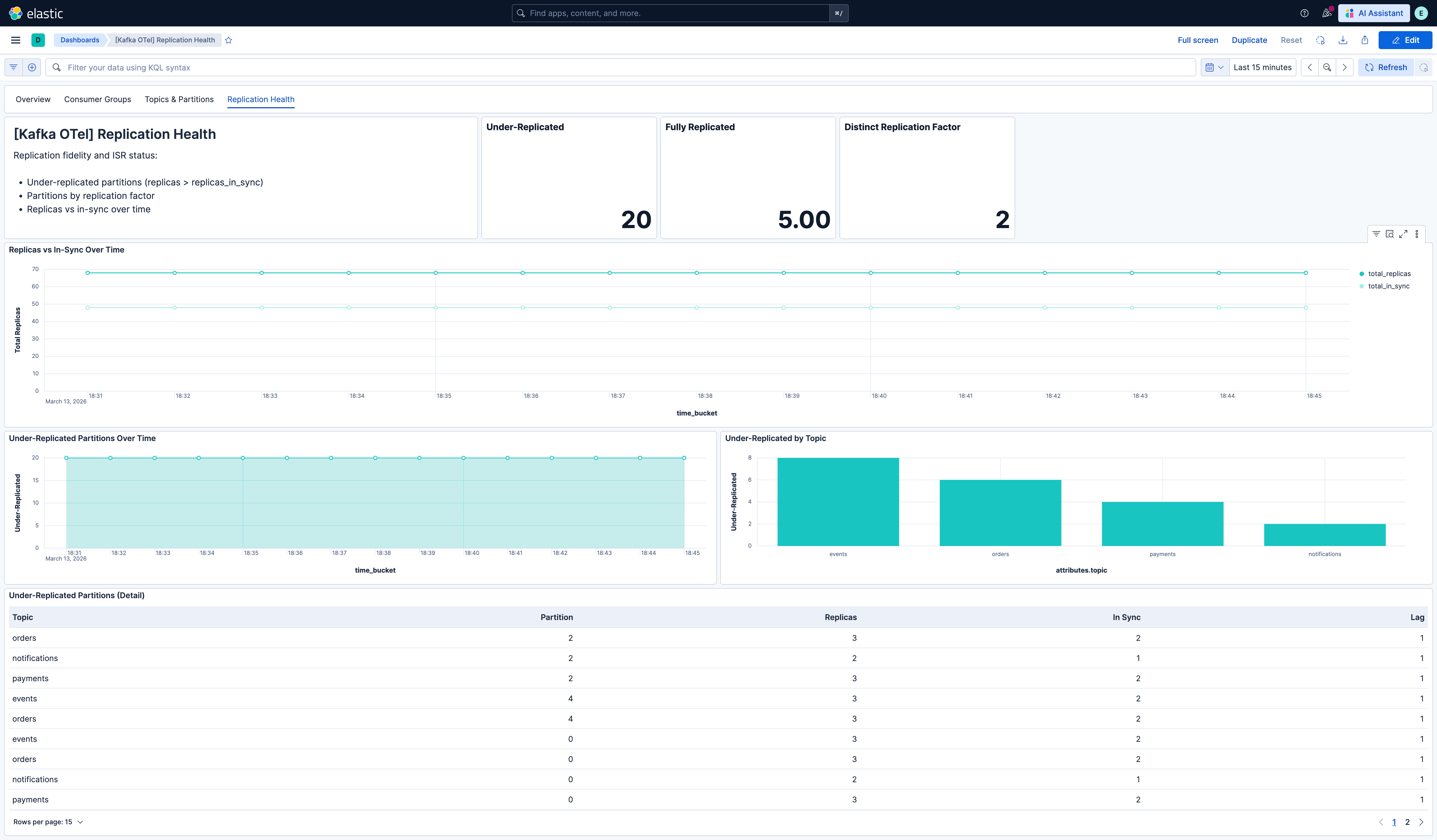Click the share dashboard icon
1437x840 pixels.
[1365, 40]
